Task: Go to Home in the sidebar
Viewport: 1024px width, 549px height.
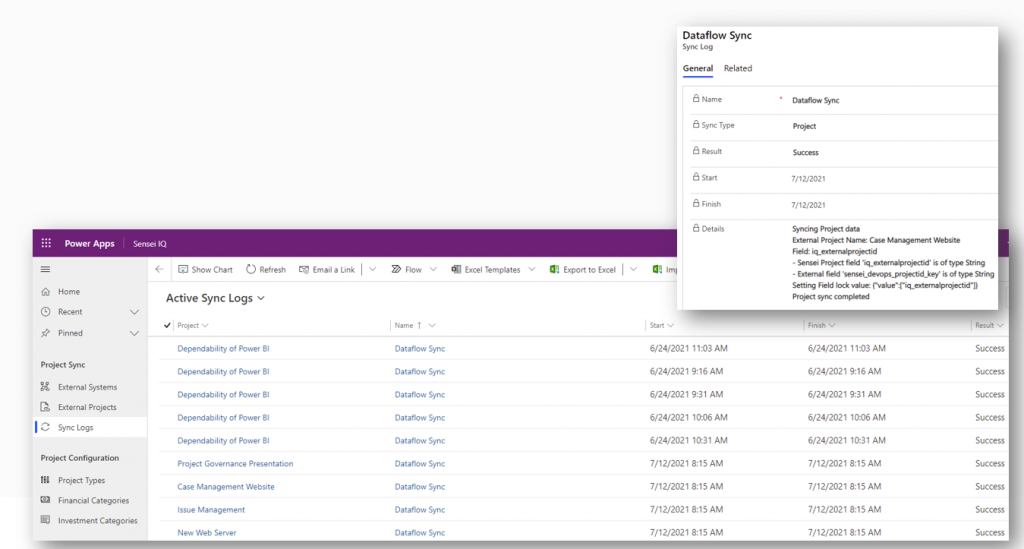Action: 69,292
